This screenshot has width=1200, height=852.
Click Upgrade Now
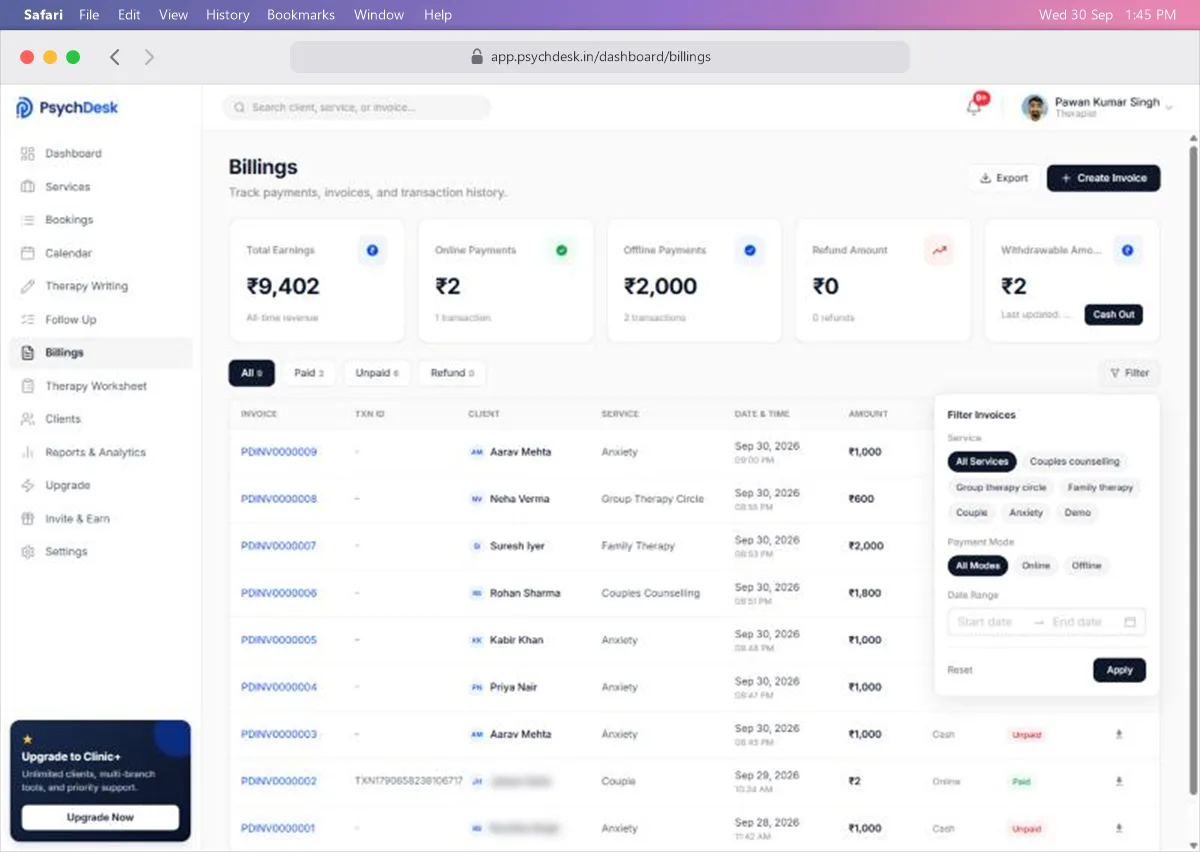pyautogui.click(x=100, y=817)
